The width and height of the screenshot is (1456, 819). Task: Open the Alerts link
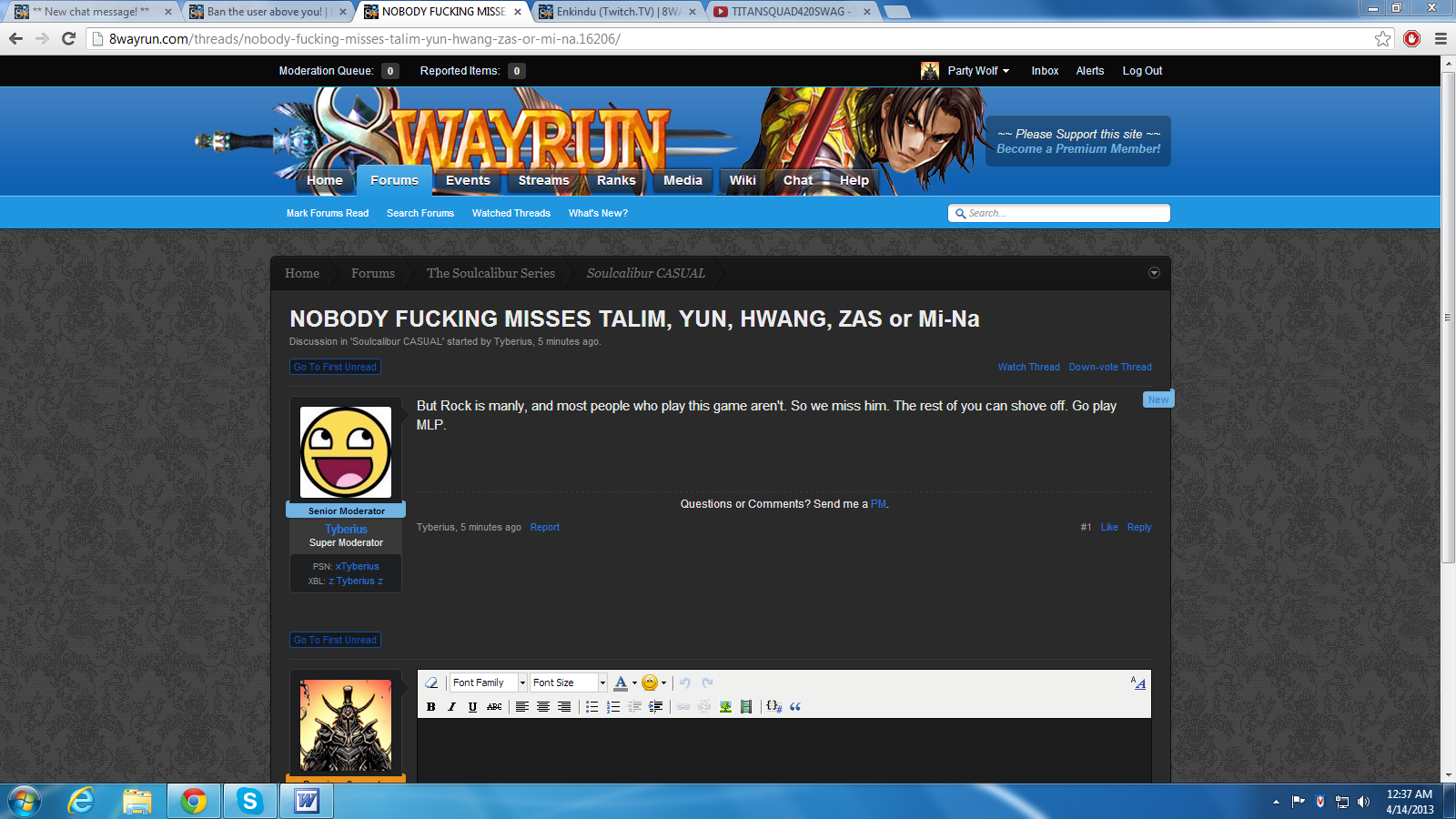click(1090, 71)
